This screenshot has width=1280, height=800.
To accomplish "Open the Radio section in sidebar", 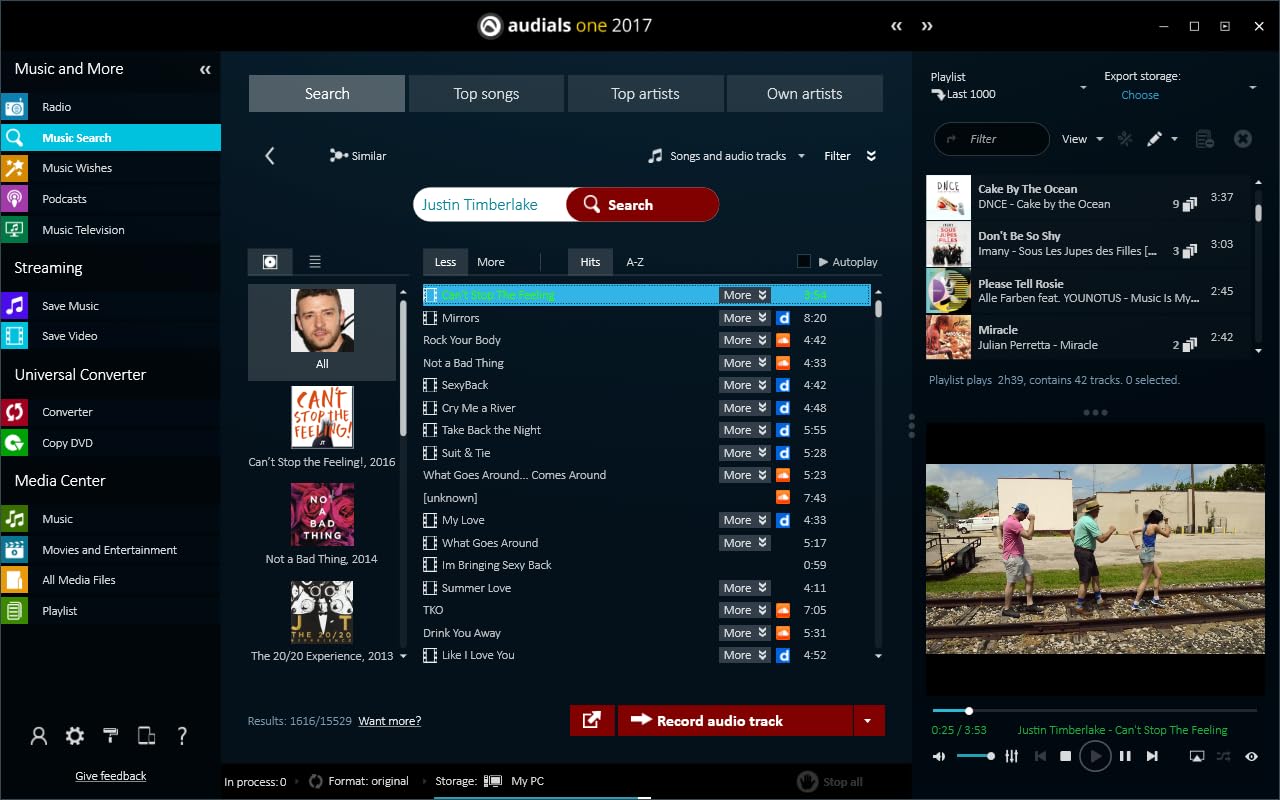I will (x=110, y=107).
